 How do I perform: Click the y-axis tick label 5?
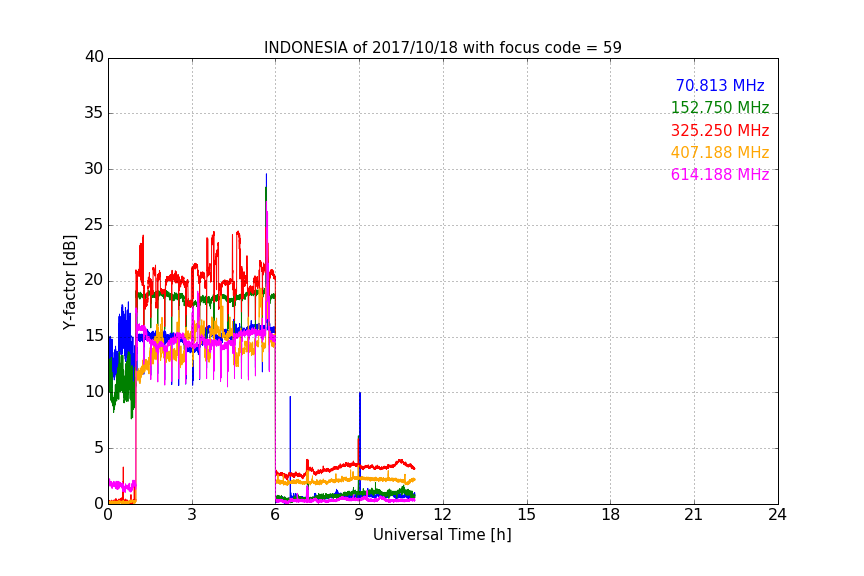(99, 448)
